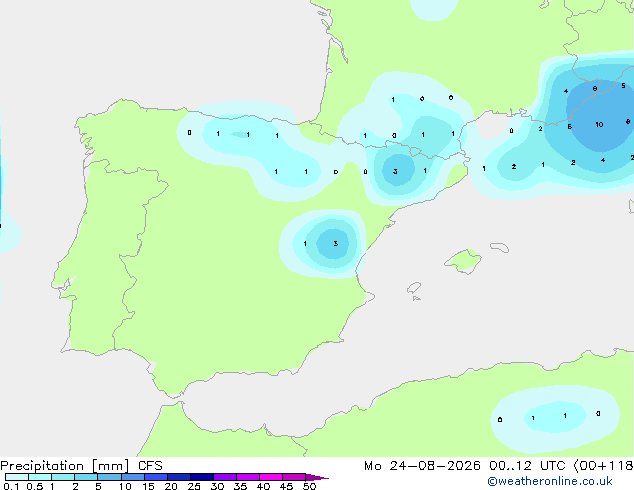Click the '50' legend scale label
The width and height of the screenshot is (634, 490).
[310, 486]
